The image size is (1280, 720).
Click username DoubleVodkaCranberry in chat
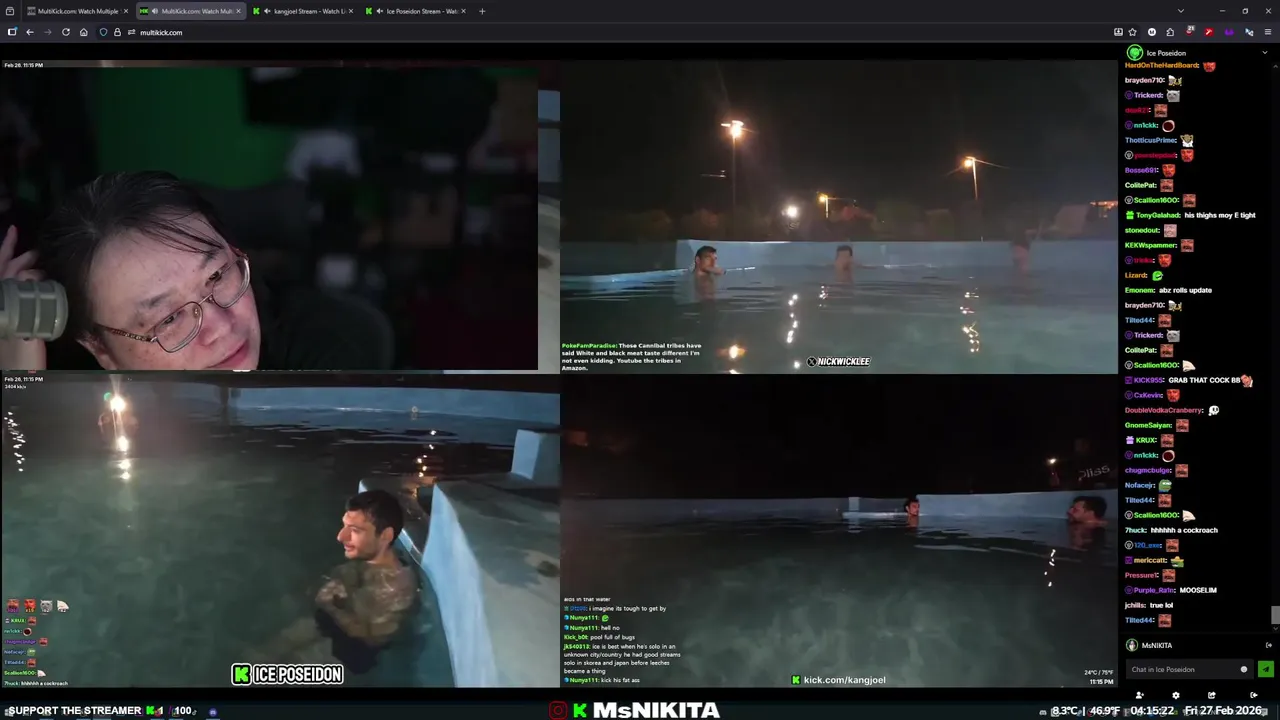(1165, 410)
